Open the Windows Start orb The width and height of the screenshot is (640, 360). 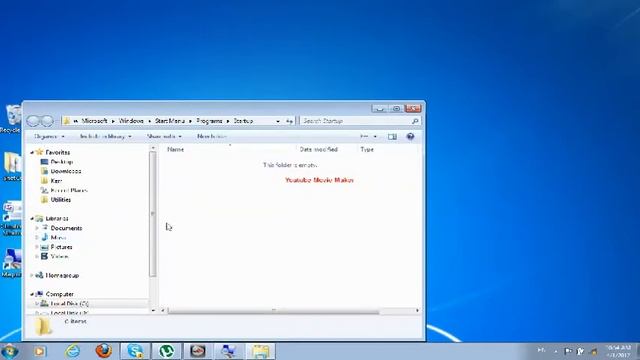(10, 351)
